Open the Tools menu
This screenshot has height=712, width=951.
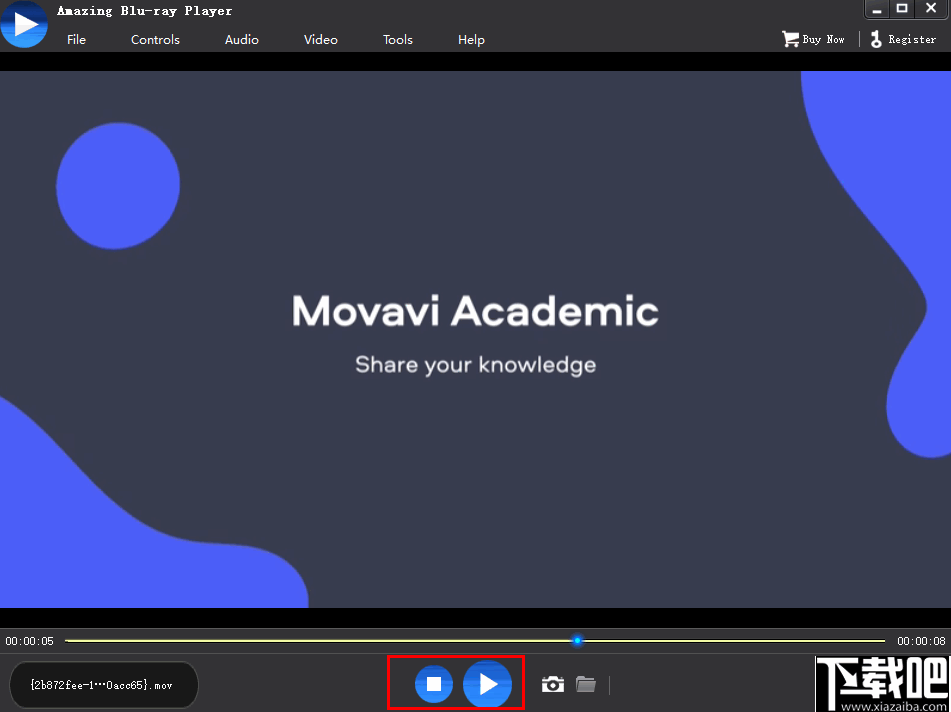398,39
